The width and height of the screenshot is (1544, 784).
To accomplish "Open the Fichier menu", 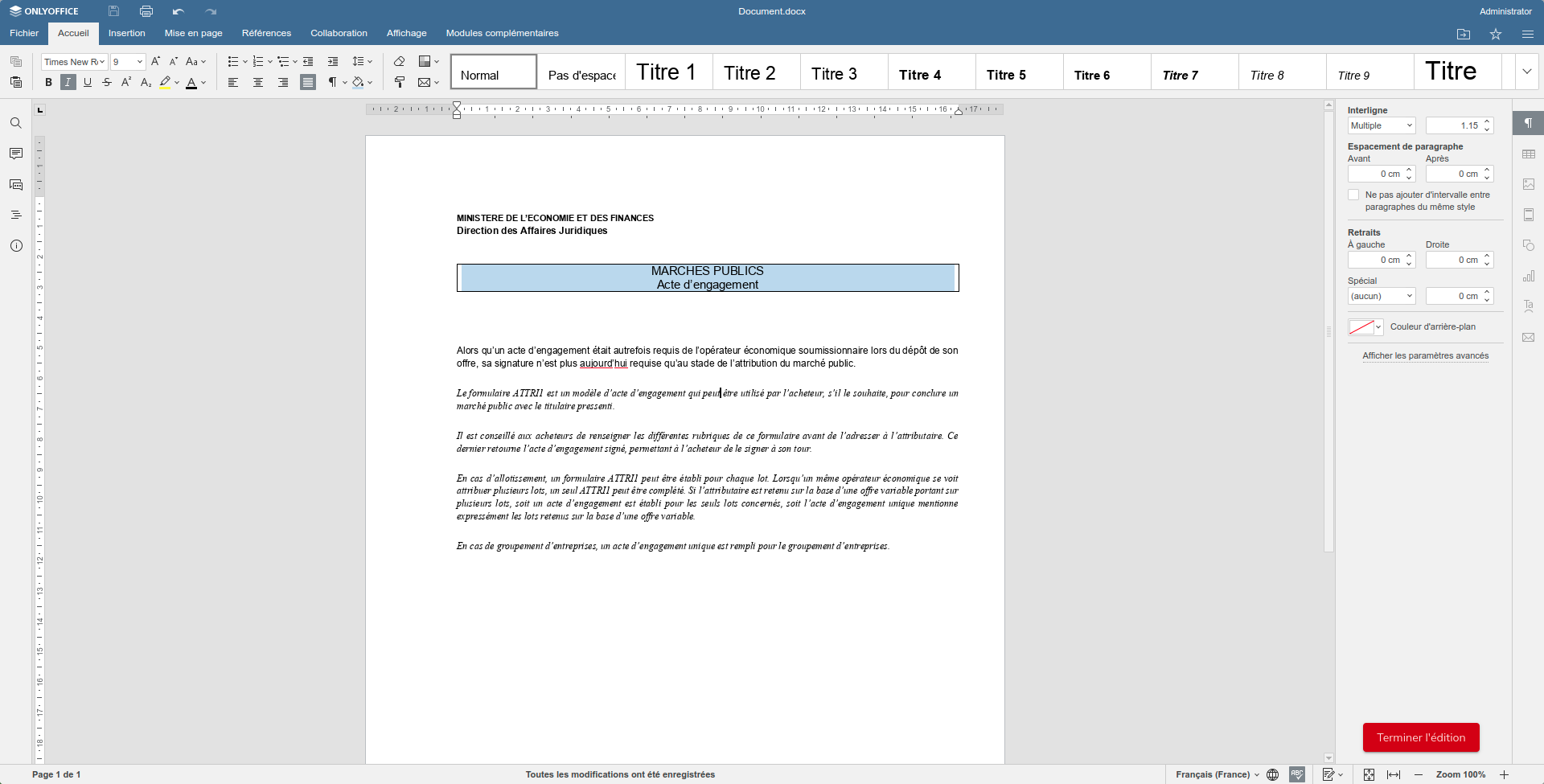I will pos(24,33).
